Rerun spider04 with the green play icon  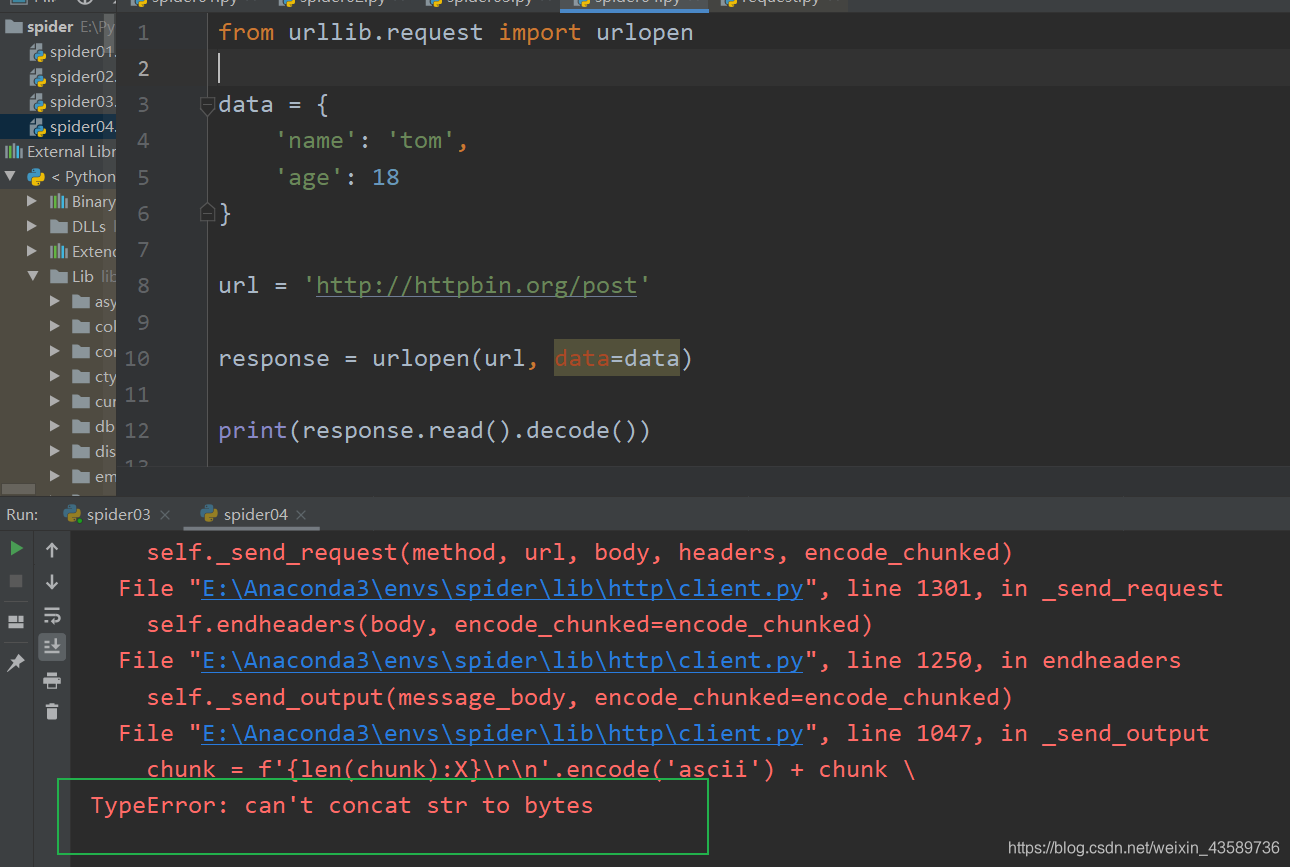16,548
